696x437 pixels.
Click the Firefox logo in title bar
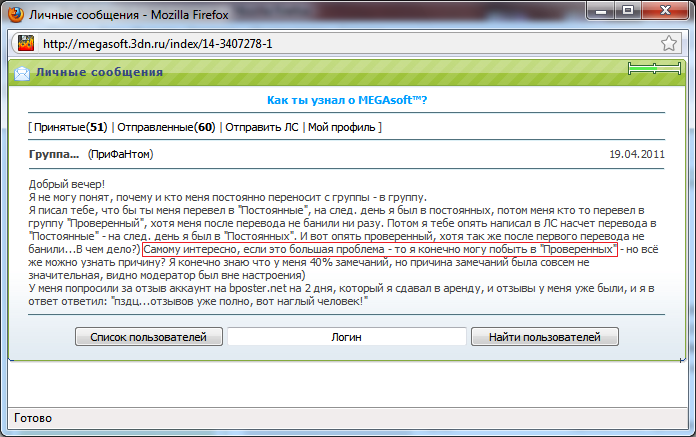(16, 14)
